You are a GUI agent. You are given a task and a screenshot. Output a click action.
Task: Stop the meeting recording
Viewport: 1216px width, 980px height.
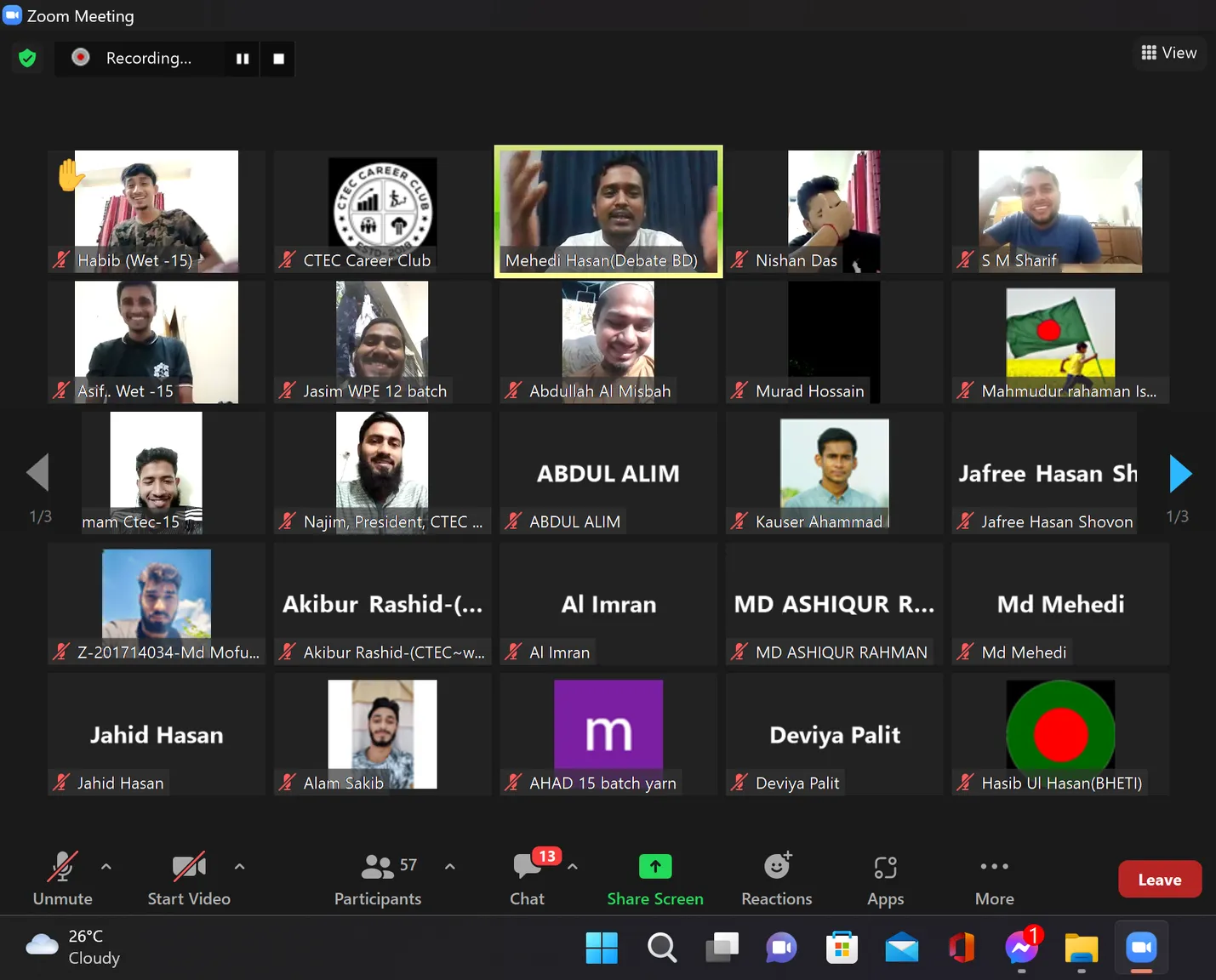[278, 59]
